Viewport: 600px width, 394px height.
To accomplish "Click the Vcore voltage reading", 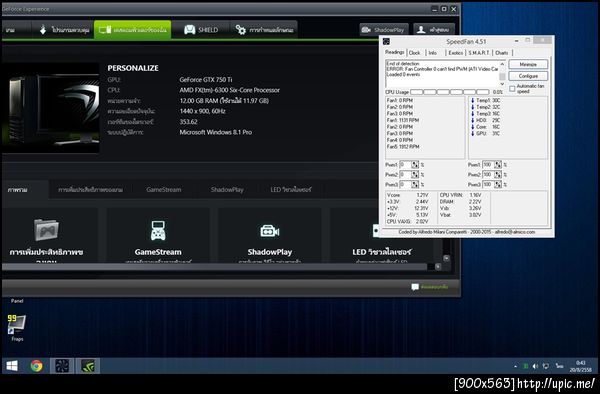I will tap(408, 195).
